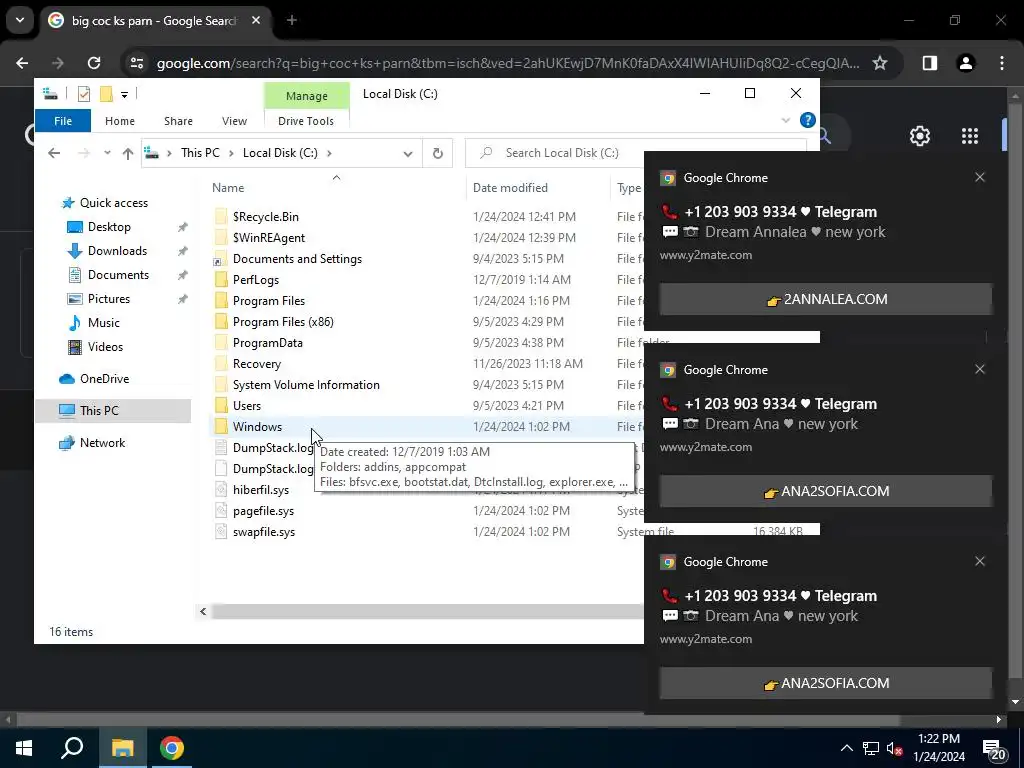Viewport: 1024px width, 768px height.
Task: Open Downloads in navigation pane
Action: [x=118, y=251]
